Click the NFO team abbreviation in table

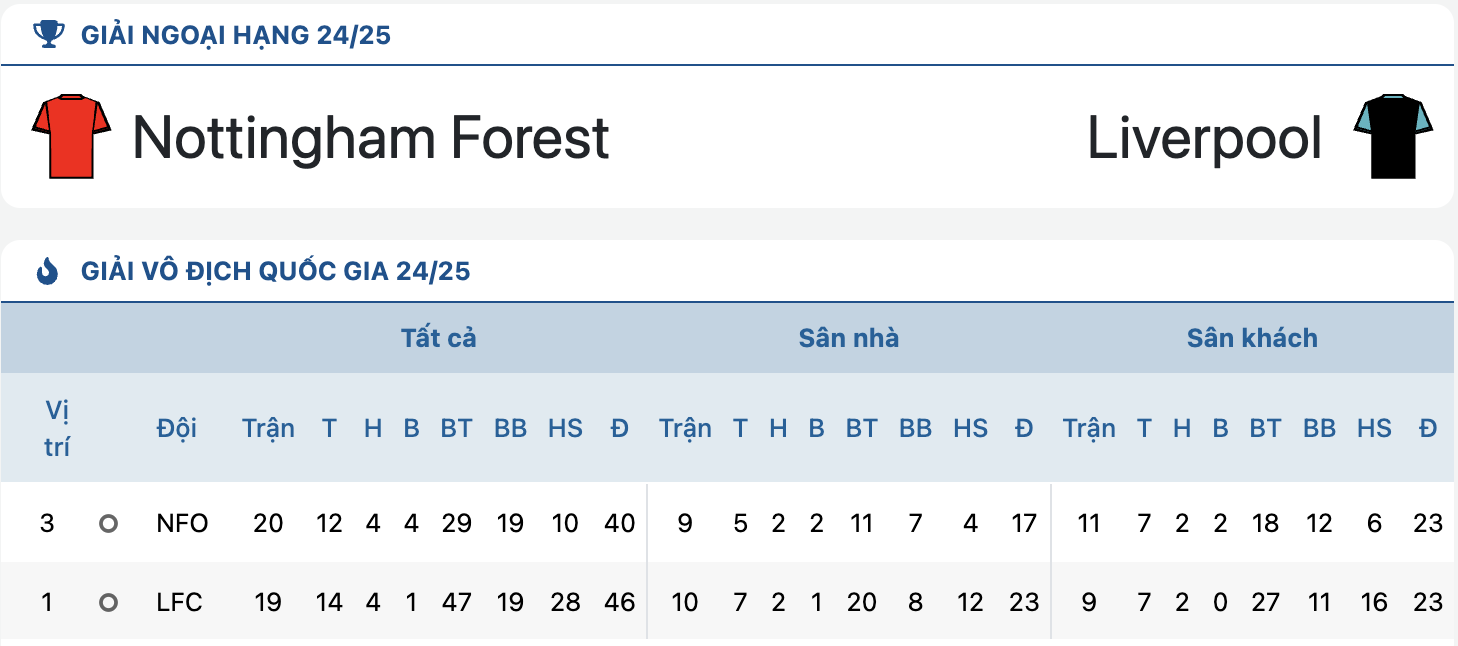point(182,523)
